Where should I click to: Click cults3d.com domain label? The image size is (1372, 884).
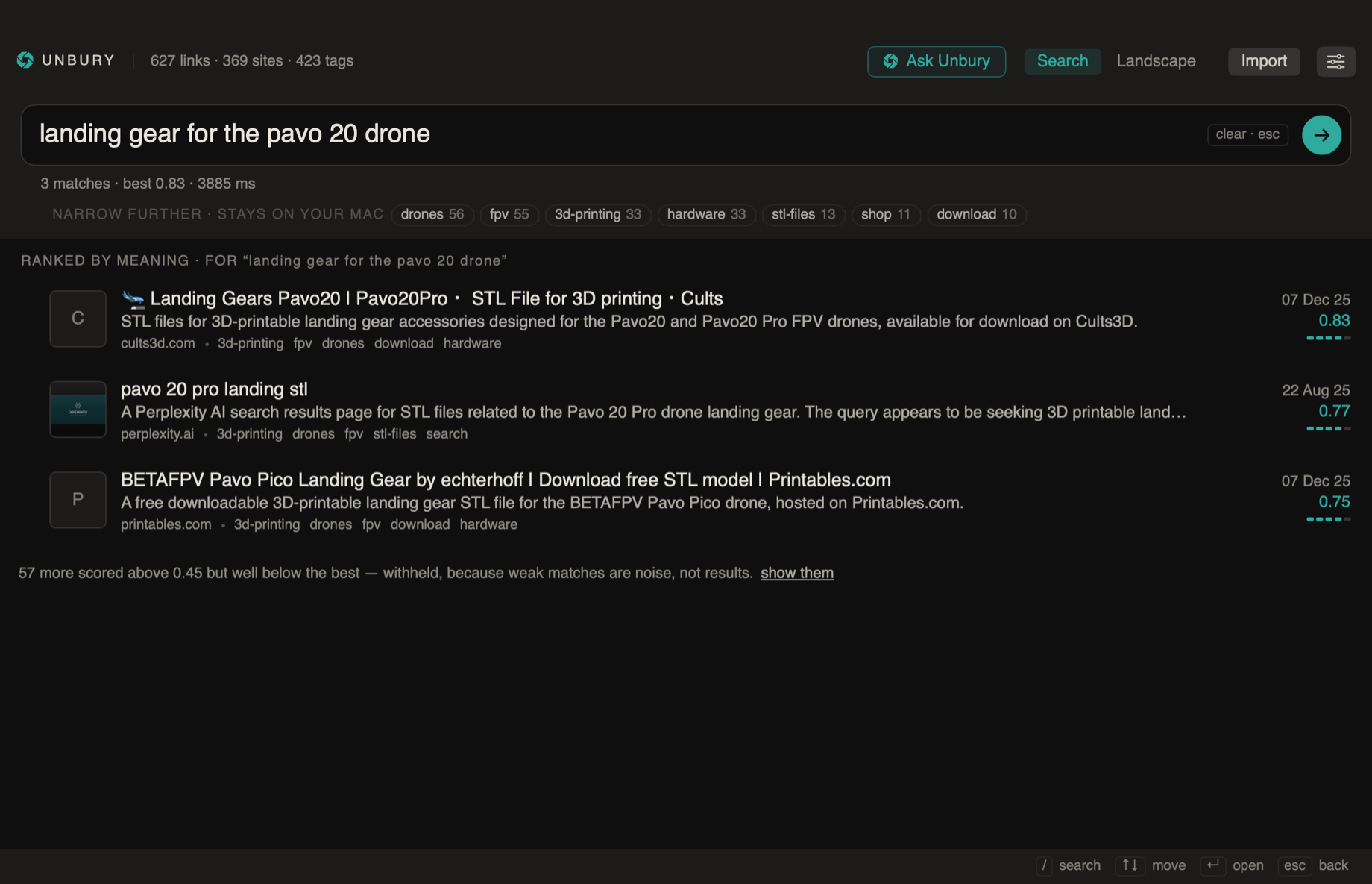tap(158, 343)
